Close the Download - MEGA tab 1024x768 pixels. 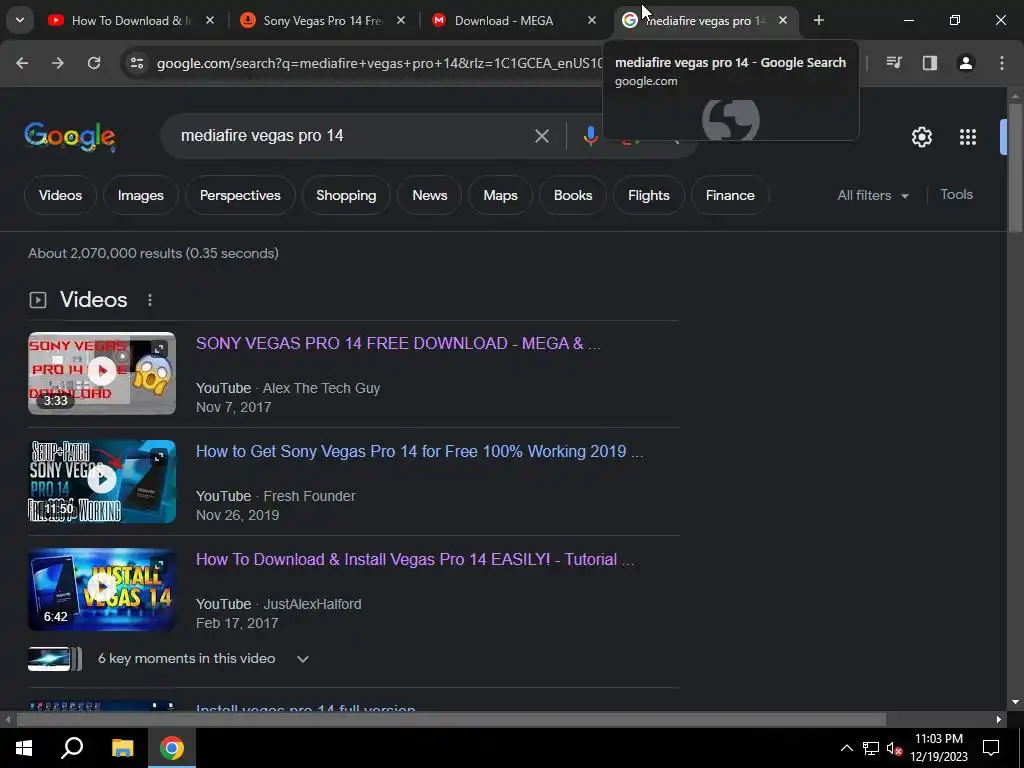592,21
